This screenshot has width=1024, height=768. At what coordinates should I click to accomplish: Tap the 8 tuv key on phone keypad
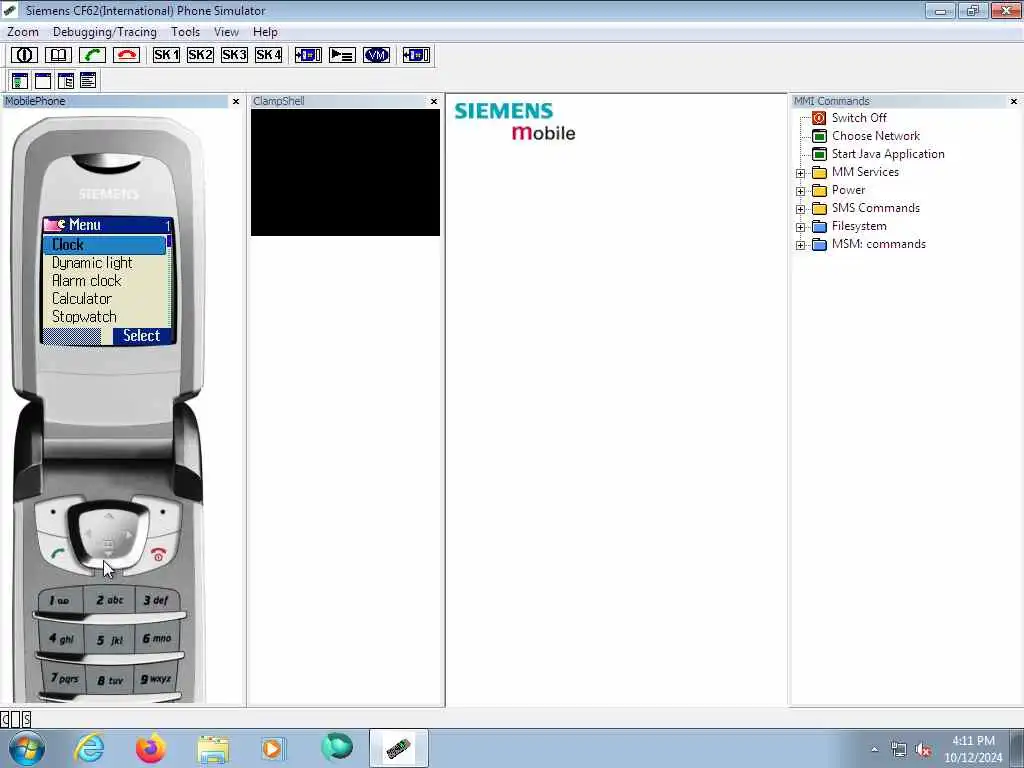click(x=110, y=680)
